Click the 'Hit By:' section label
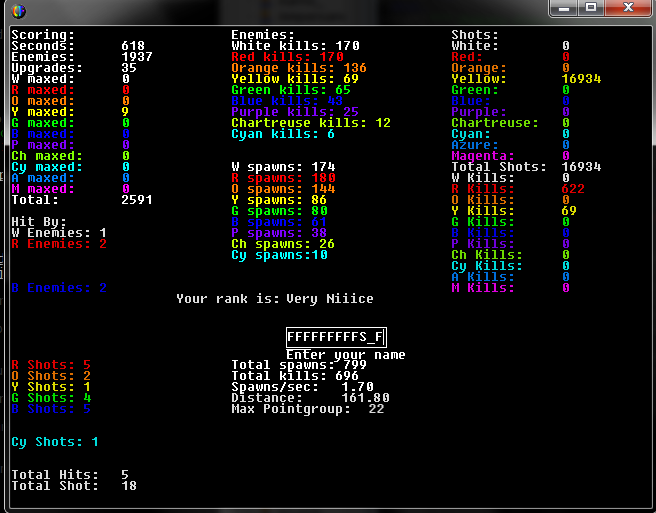The height and width of the screenshot is (513, 656). pyautogui.click(x=36, y=222)
